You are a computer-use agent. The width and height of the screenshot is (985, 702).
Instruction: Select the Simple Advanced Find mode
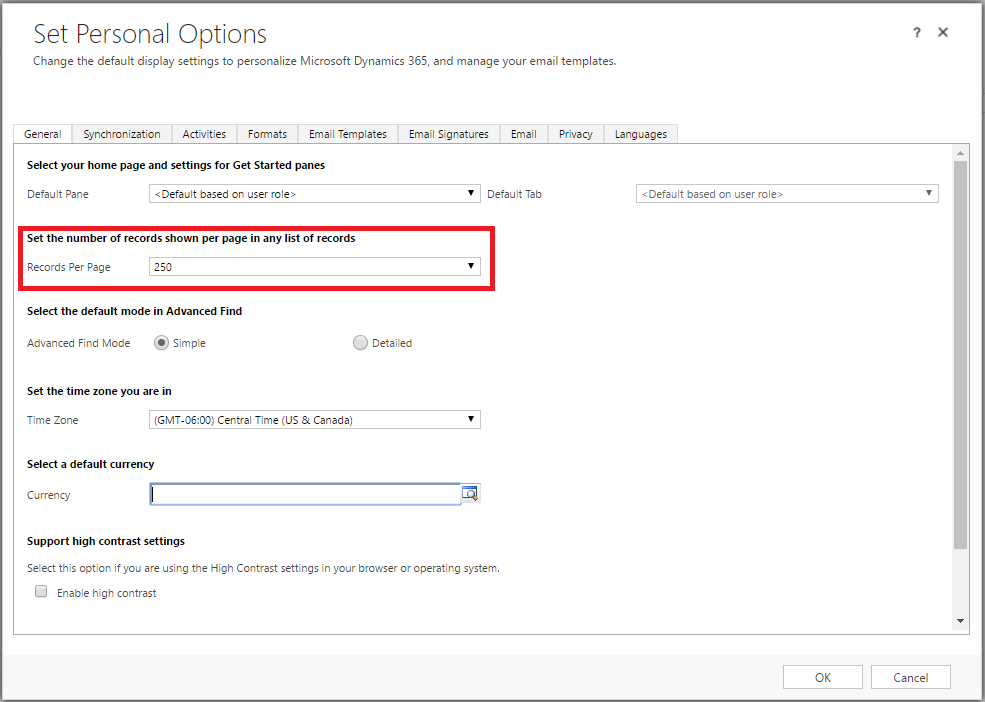pos(161,343)
